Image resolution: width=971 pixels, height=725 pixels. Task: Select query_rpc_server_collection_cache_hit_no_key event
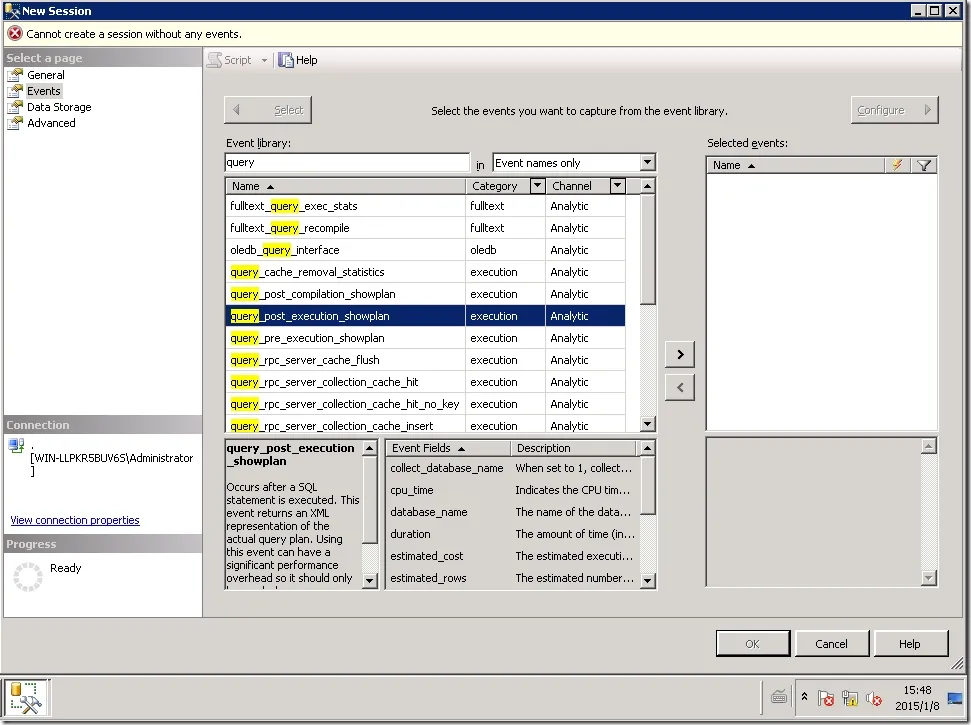coord(425,404)
